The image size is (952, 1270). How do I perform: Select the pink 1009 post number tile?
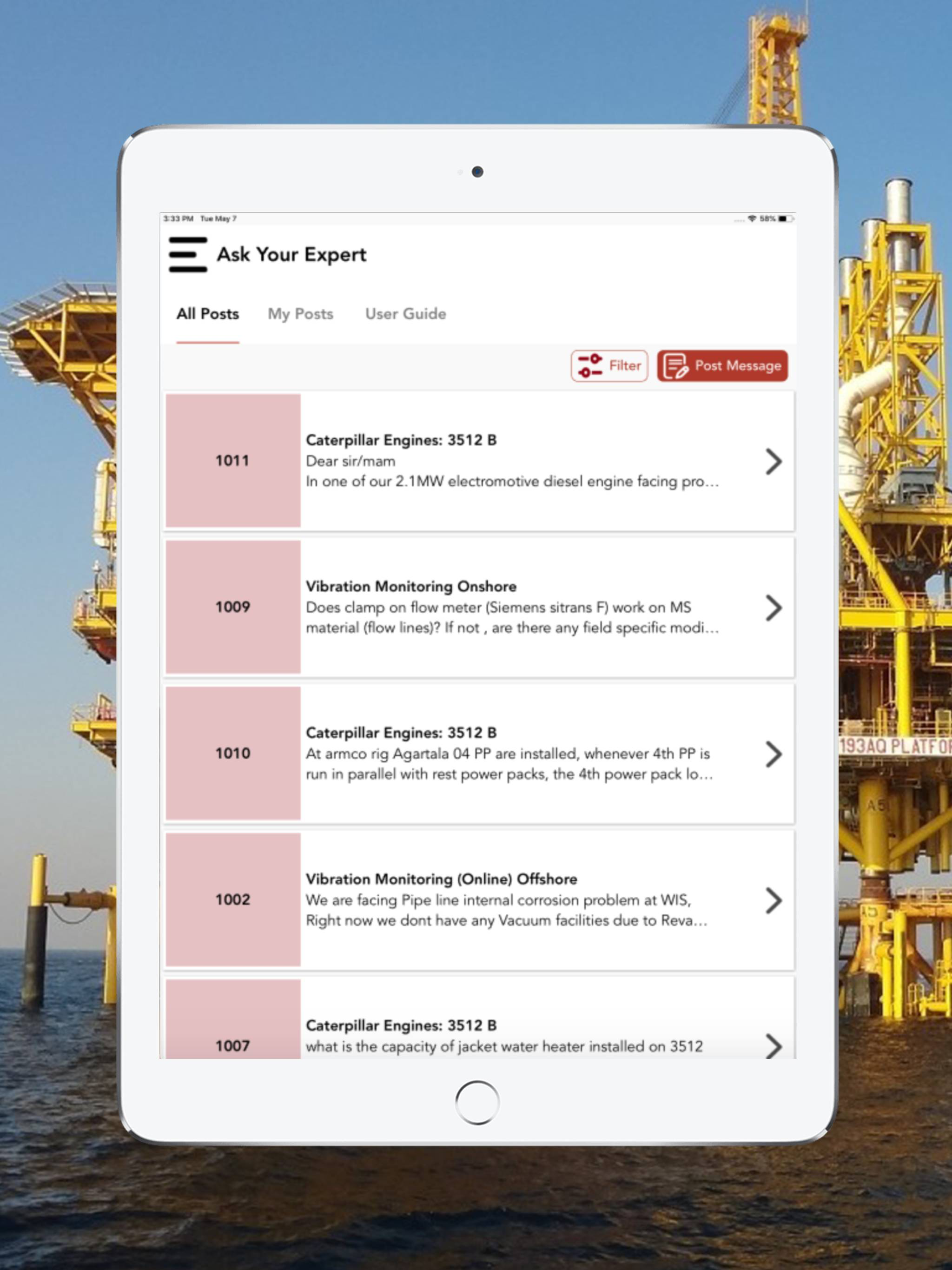pos(232,607)
